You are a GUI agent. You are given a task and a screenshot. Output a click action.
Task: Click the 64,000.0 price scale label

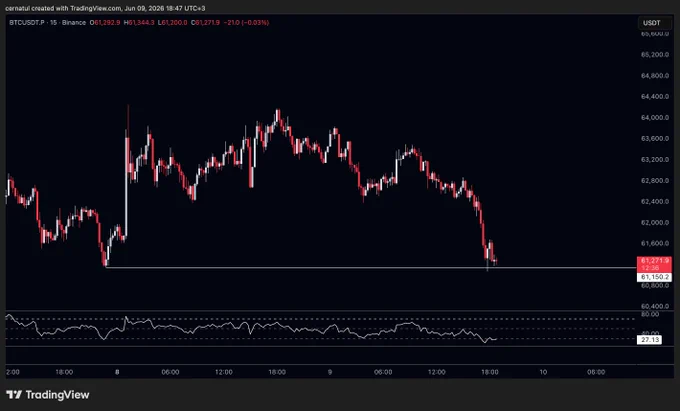click(x=655, y=117)
